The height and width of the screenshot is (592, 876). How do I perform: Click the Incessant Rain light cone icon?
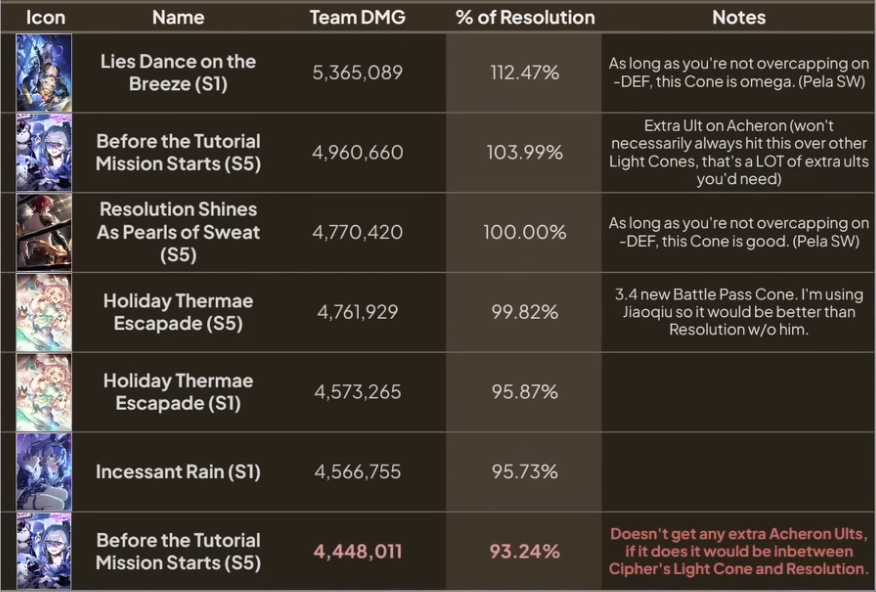click(x=44, y=472)
